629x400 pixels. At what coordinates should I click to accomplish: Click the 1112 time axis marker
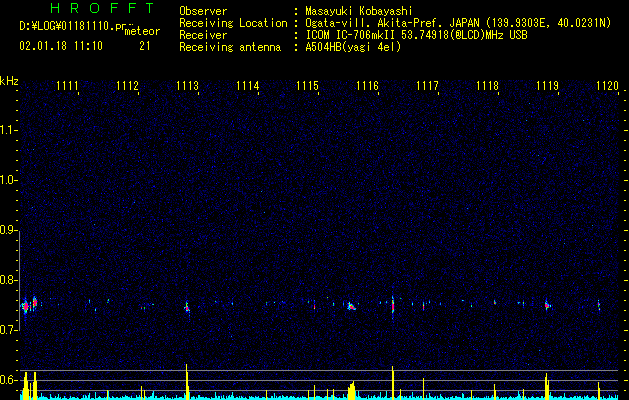[x=127, y=85]
